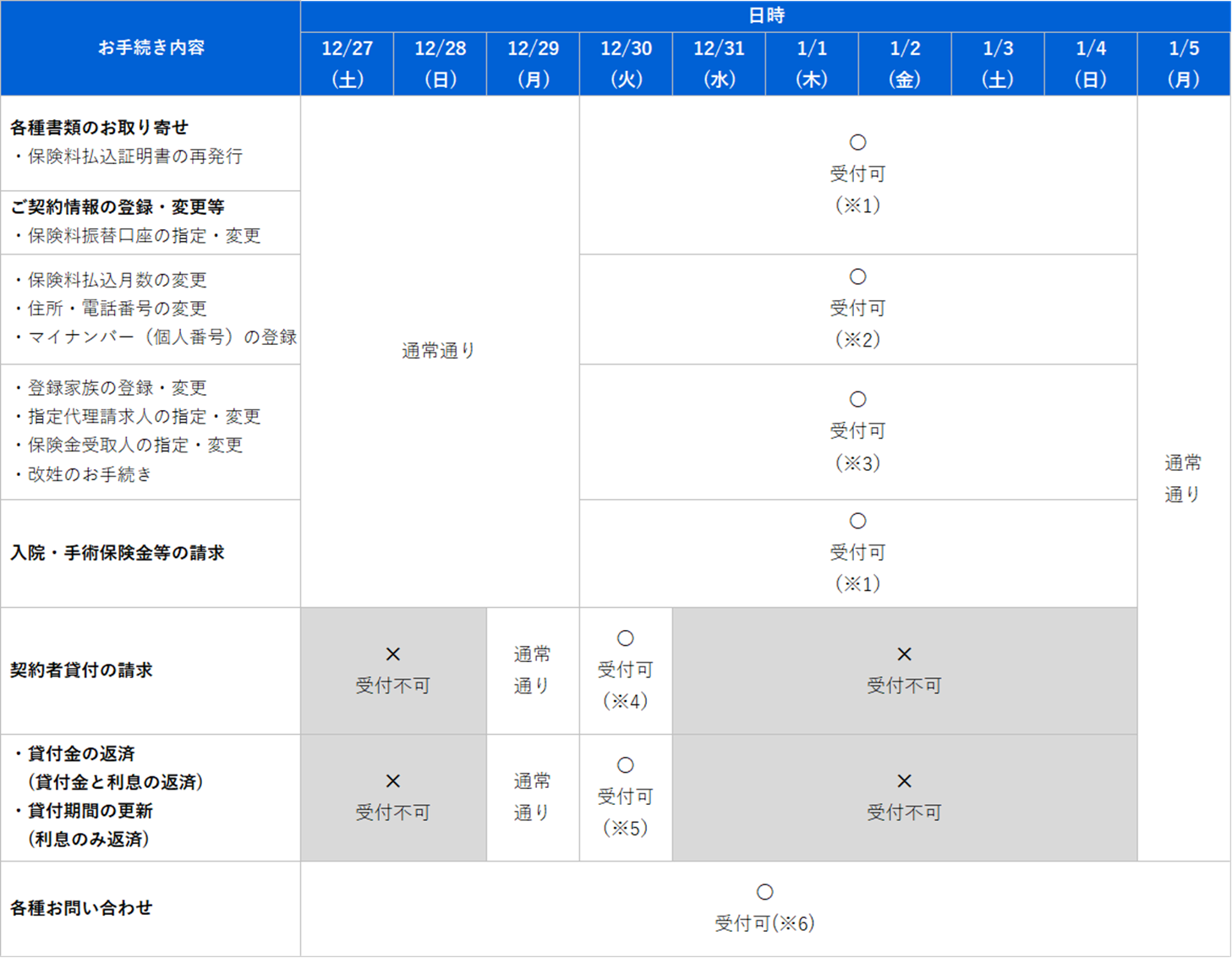The width and height of the screenshot is (1232, 958).
Task: Click the circle symbol above 受付可 (※2)
Action: [857, 276]
